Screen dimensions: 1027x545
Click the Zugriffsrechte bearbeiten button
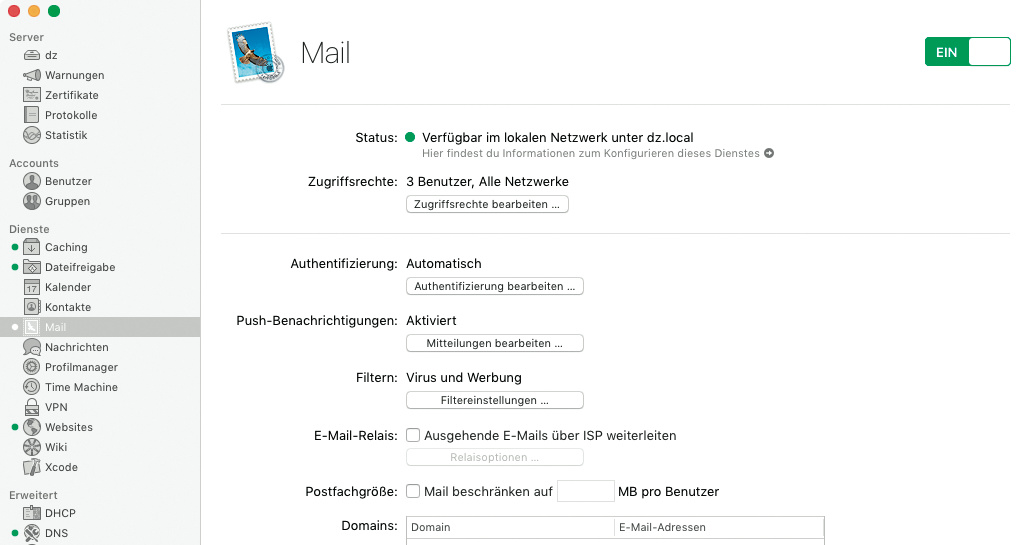[x=487, y=204]
